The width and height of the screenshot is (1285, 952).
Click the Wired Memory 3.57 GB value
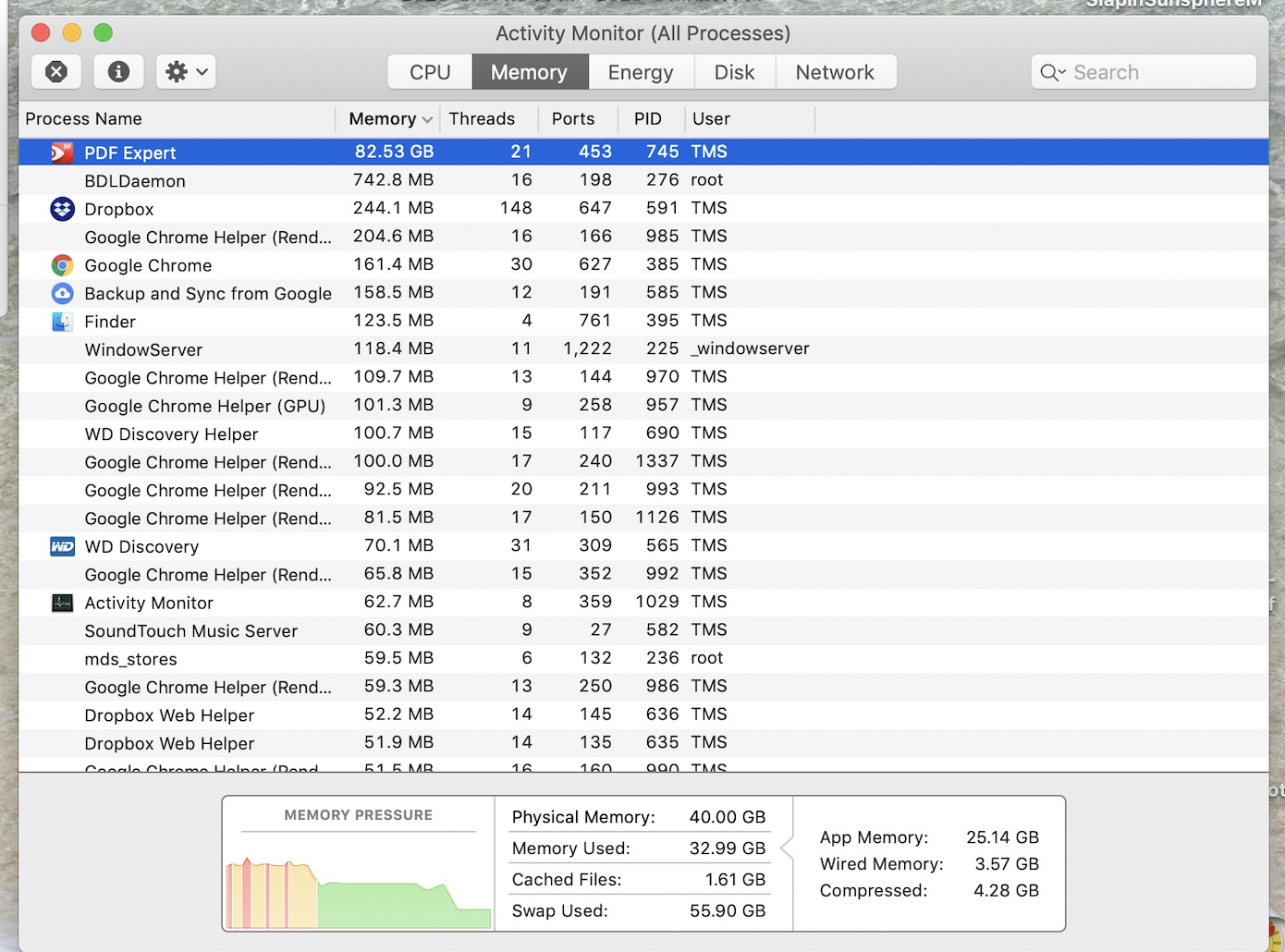(x=1007, y=864)
